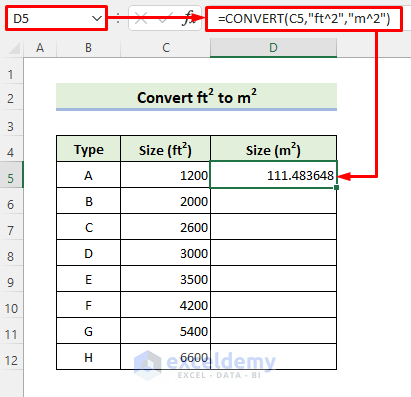The width and height of the screenshot is (411, 397).
Task: Select column B header
Action: (x=88, y=48)
